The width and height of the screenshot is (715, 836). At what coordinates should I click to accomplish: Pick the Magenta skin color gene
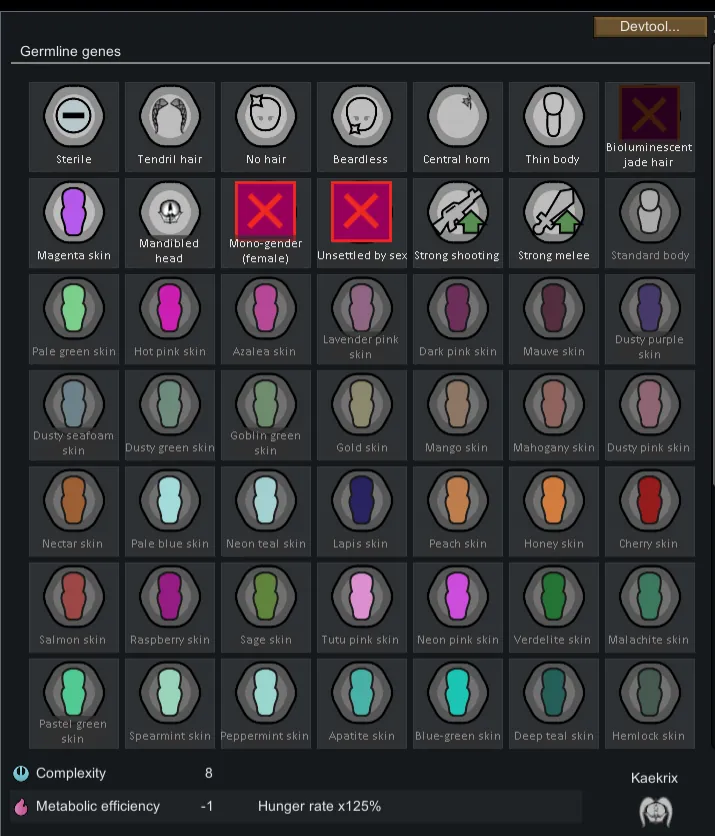[x=74, y=223]
